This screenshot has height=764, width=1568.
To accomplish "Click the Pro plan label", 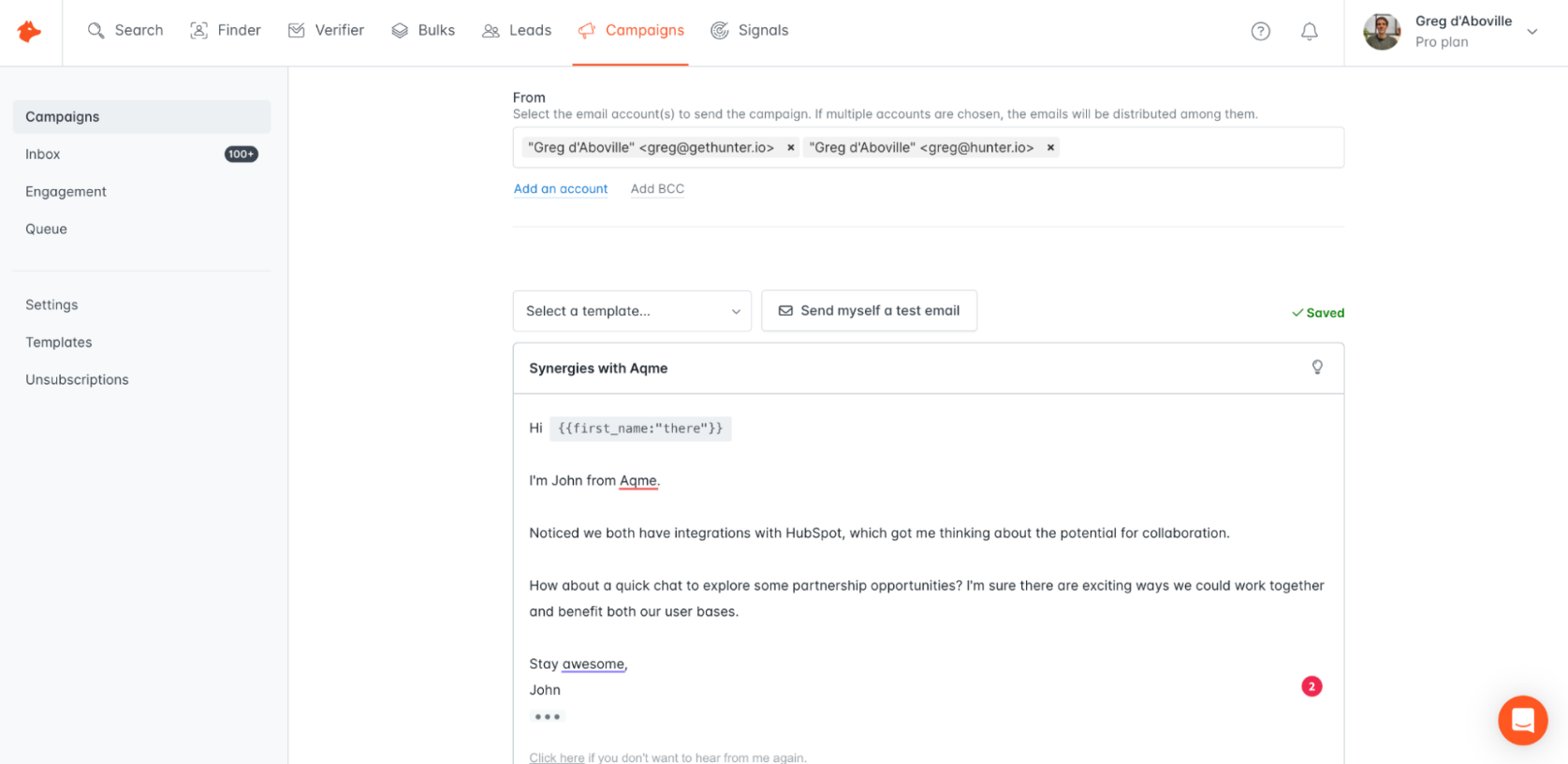I will (1442, 42).
